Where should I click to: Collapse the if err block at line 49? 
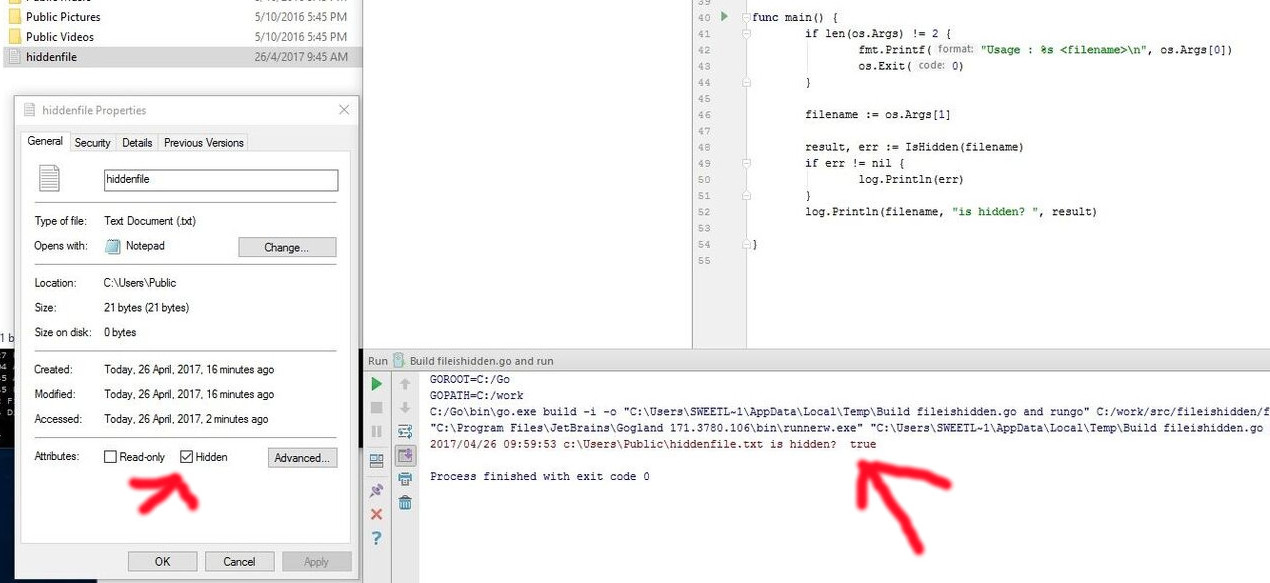pyautogui.click(x=747, y=164)
